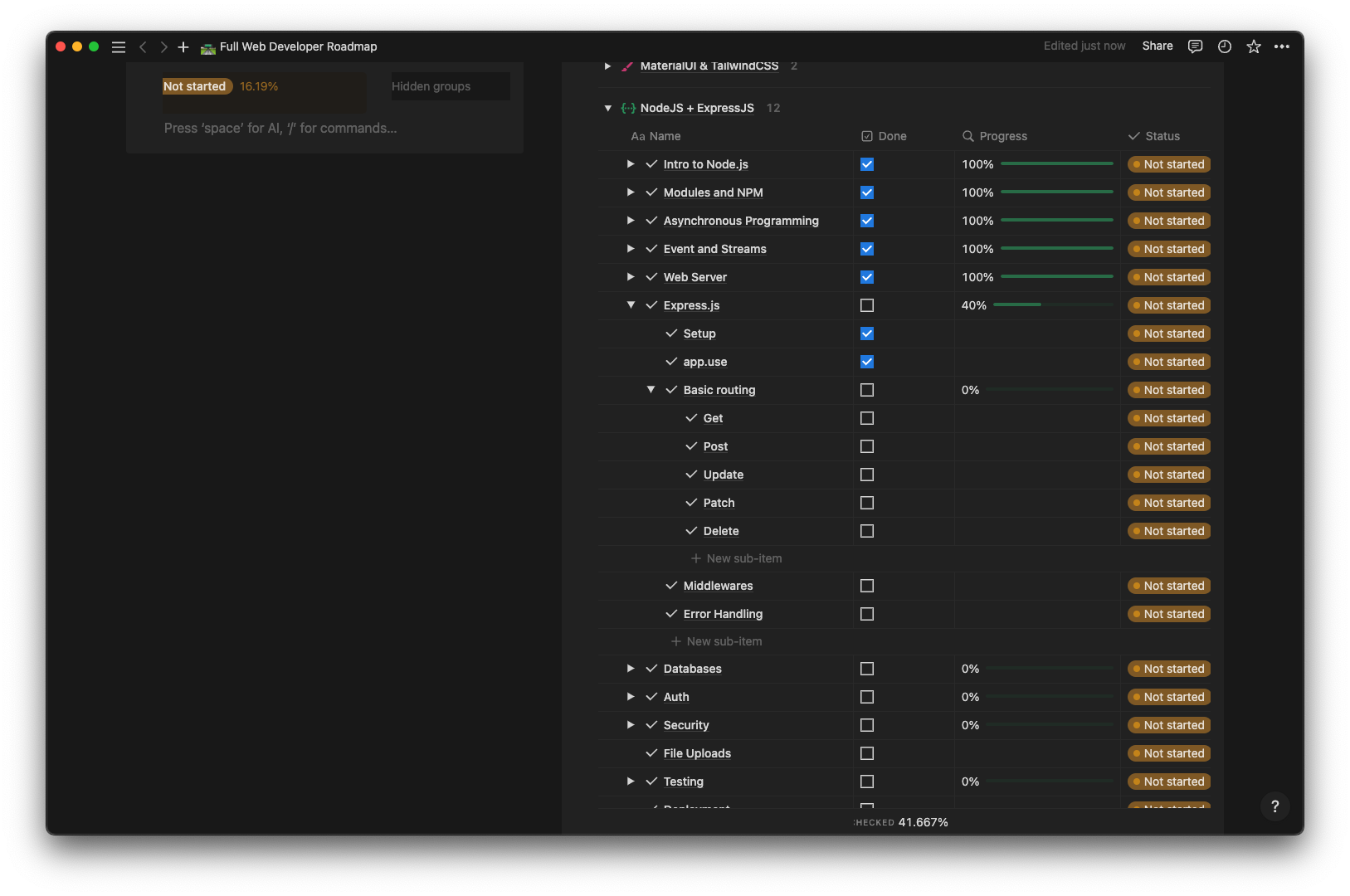
Task: Open the three-dot page options menu
Action: (1281, 46)
